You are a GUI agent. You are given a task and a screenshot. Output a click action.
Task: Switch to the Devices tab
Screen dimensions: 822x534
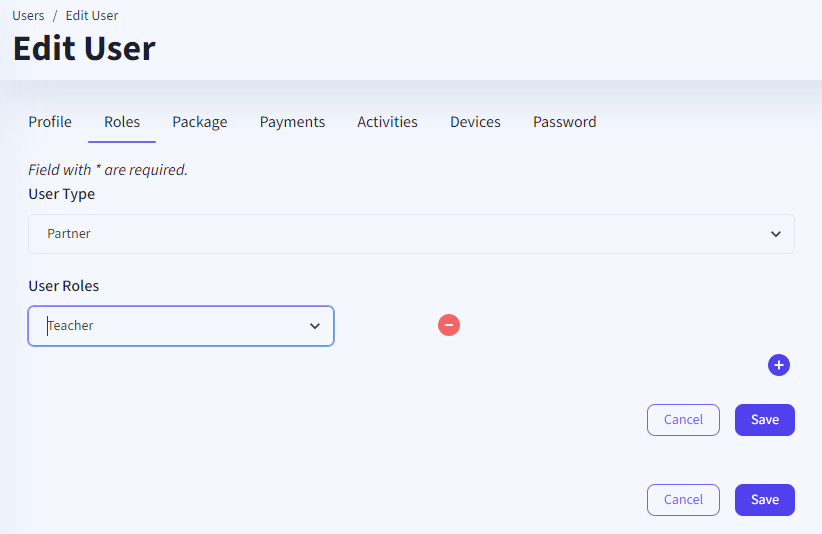(475, 122)
